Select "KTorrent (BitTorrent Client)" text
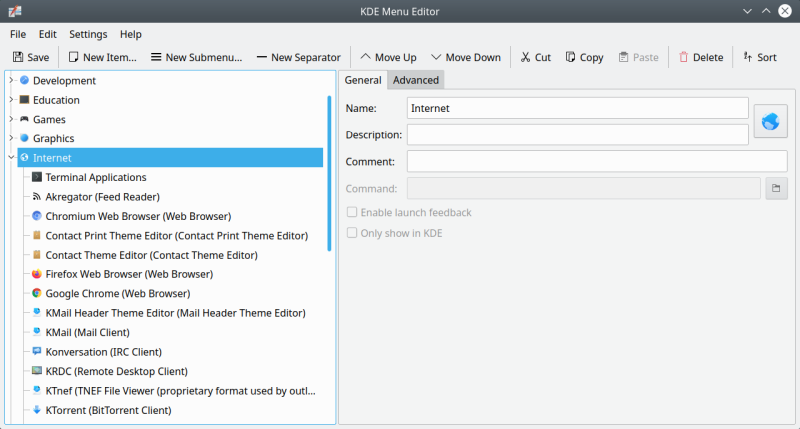800x429 pixels. [108, 410]
